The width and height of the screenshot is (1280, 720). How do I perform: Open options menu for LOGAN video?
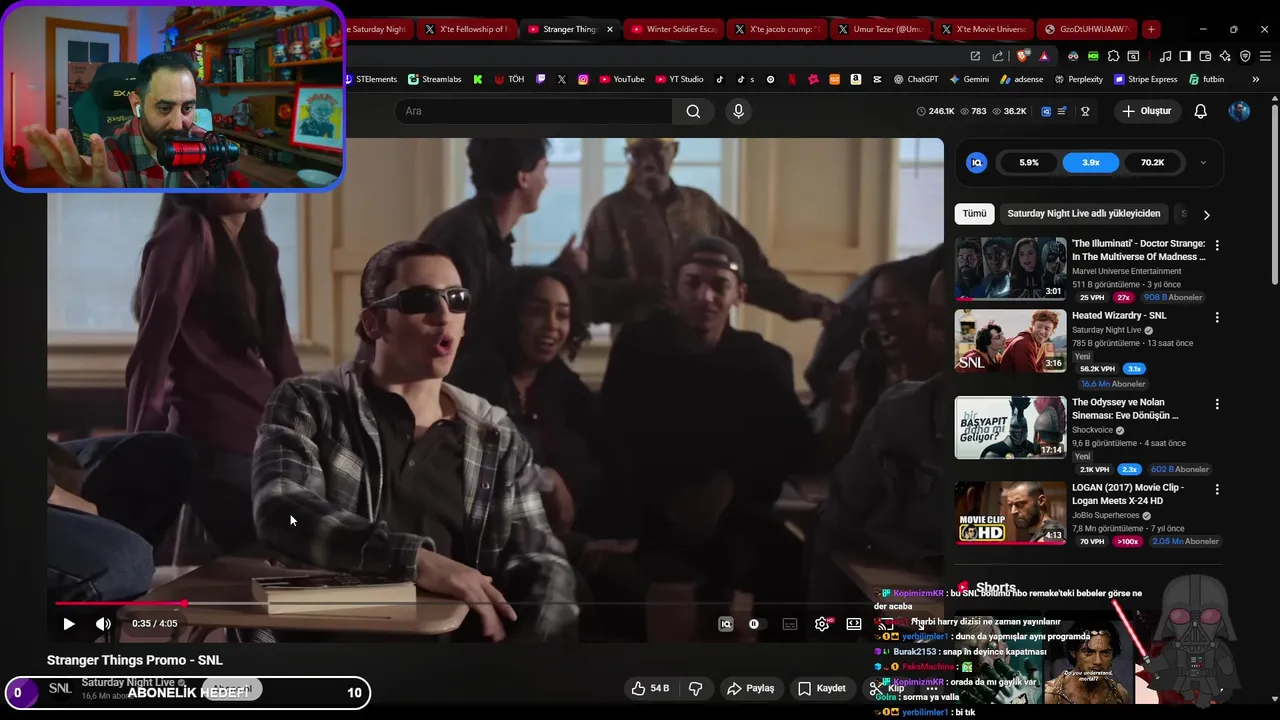point(1217,489)
